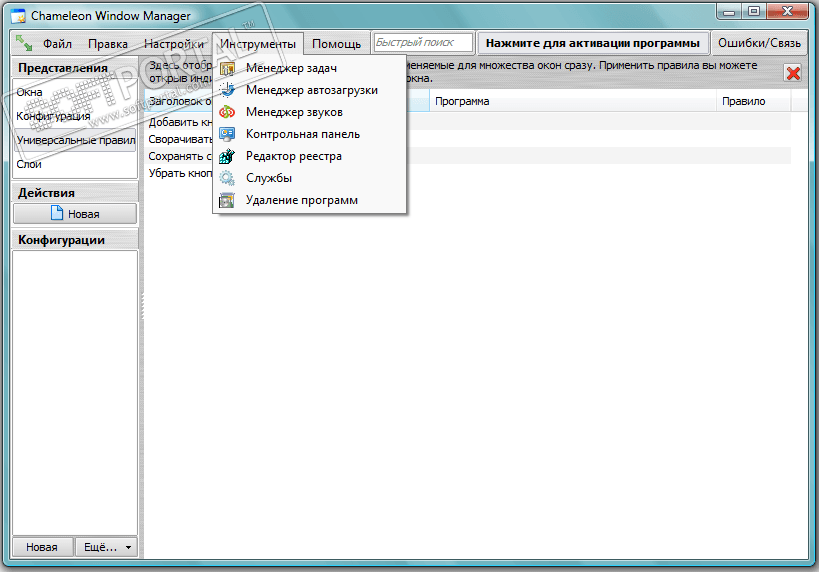This screenshot has width=819, height=572.
Task: Minimize the Chameleon Window Manager window
Action: (x=729, y=11)
